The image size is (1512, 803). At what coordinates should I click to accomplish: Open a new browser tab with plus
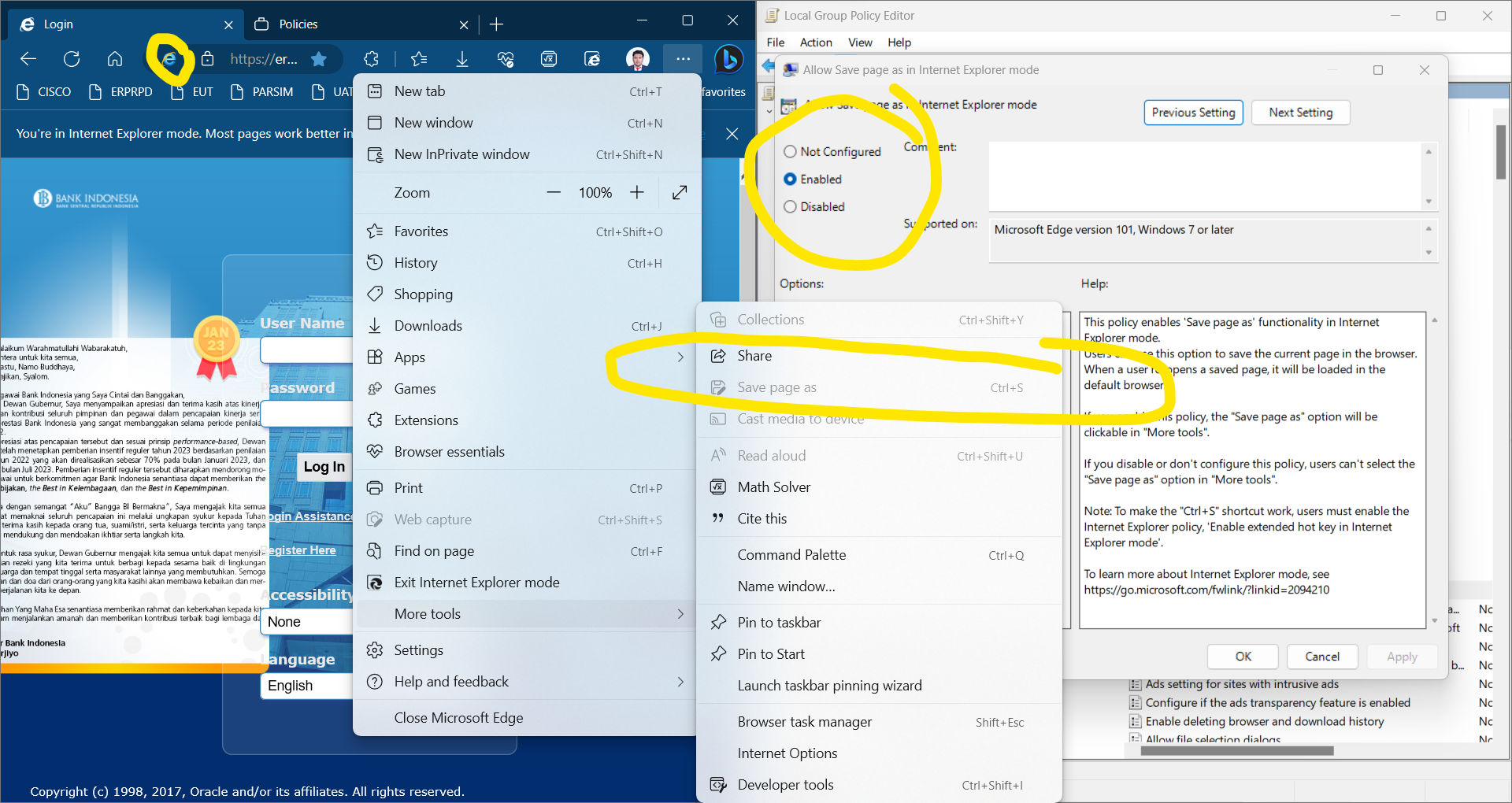496,24
